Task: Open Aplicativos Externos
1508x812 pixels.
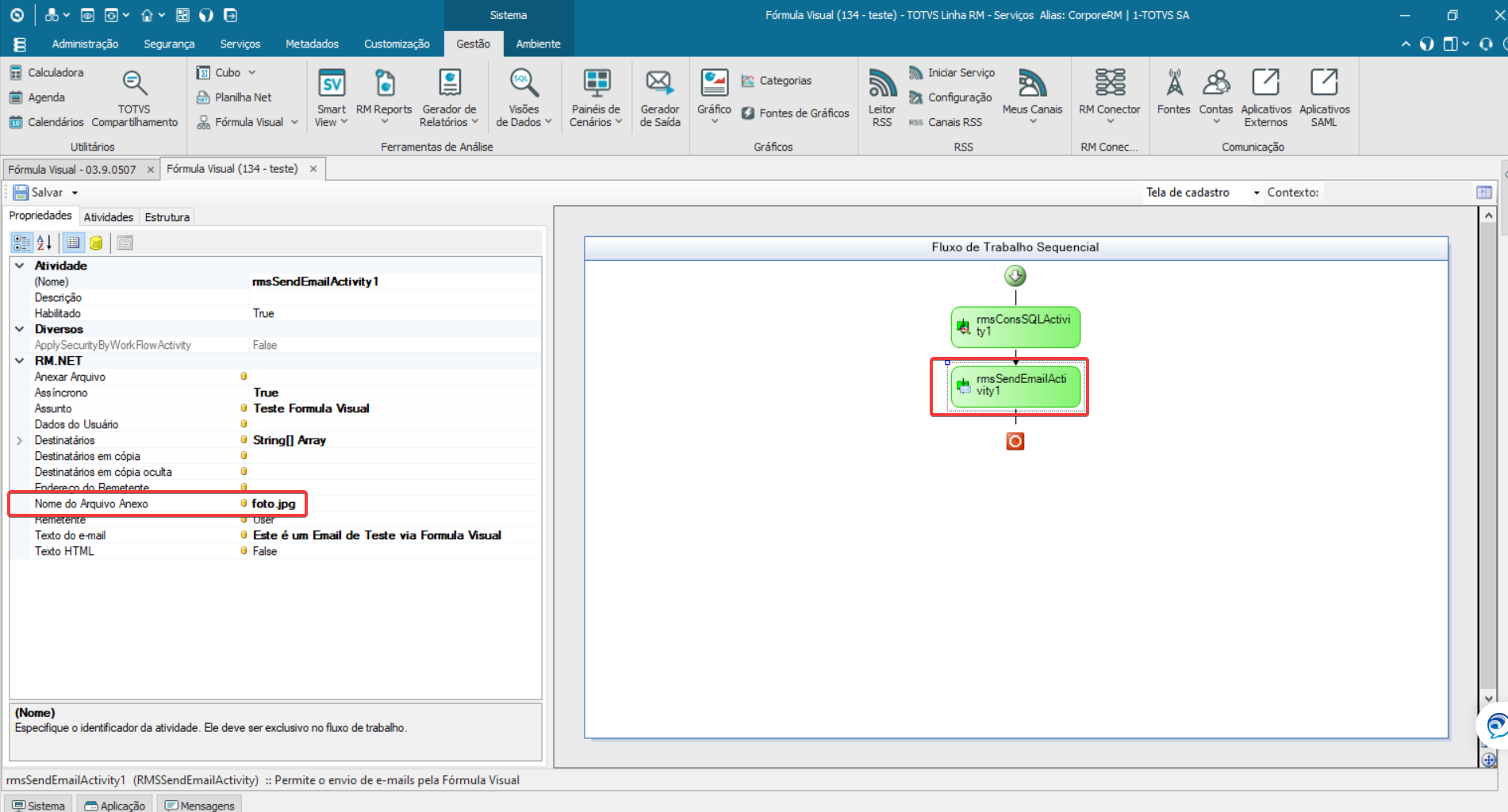Action: (1266, 98)
